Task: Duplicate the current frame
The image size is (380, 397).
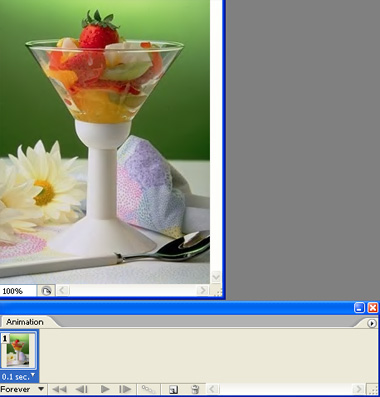Action: click(x=173, y=389)
